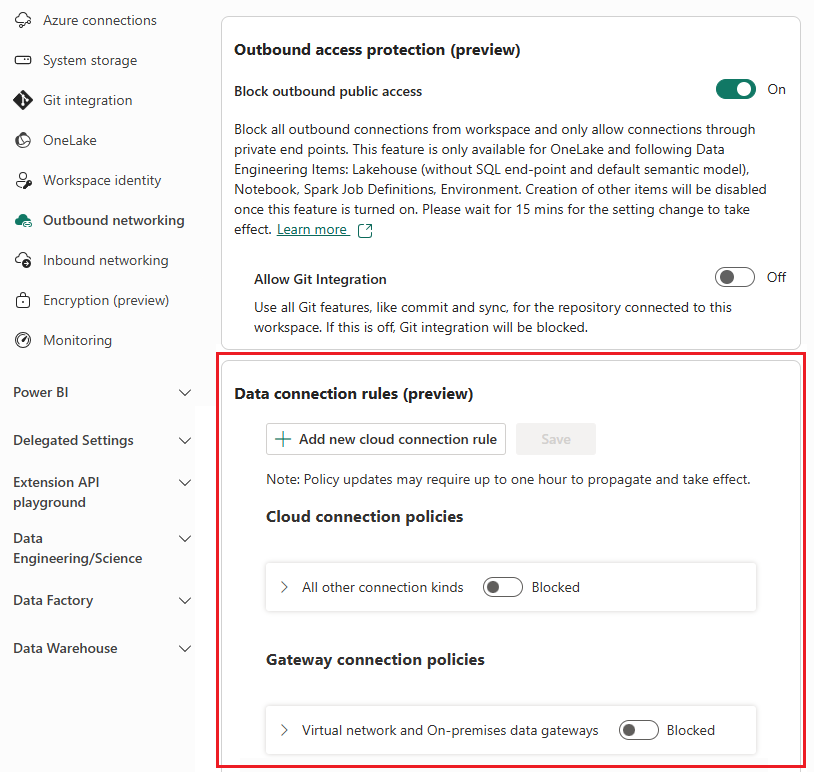Viewport: 814px width, 772px height.
Task: Select the Git integration diamond icon
Action: [x=23, y=100]
